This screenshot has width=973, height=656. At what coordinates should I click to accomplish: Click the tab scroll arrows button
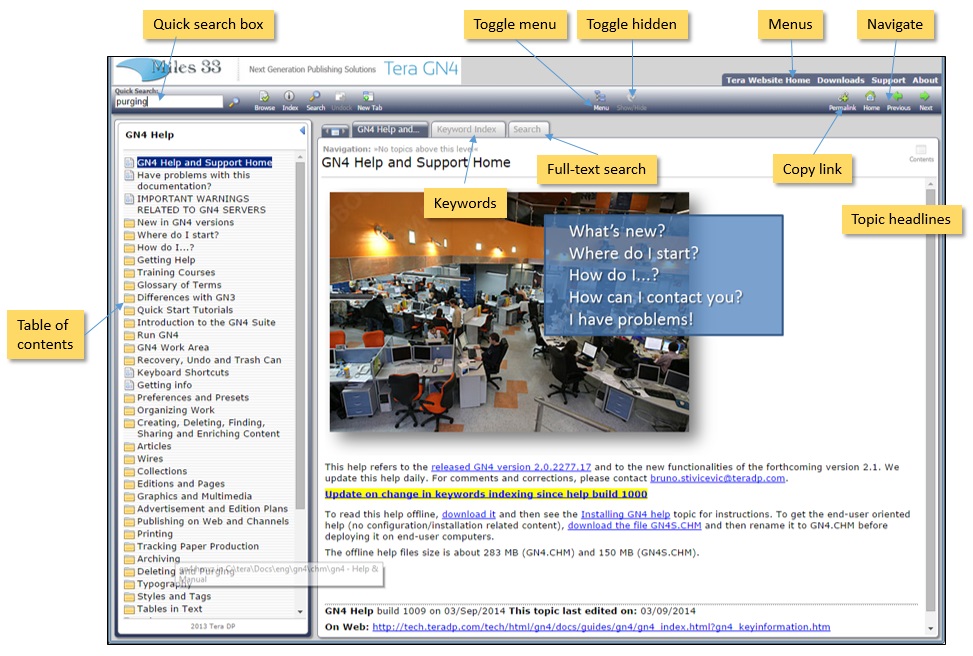click(335, 130)
